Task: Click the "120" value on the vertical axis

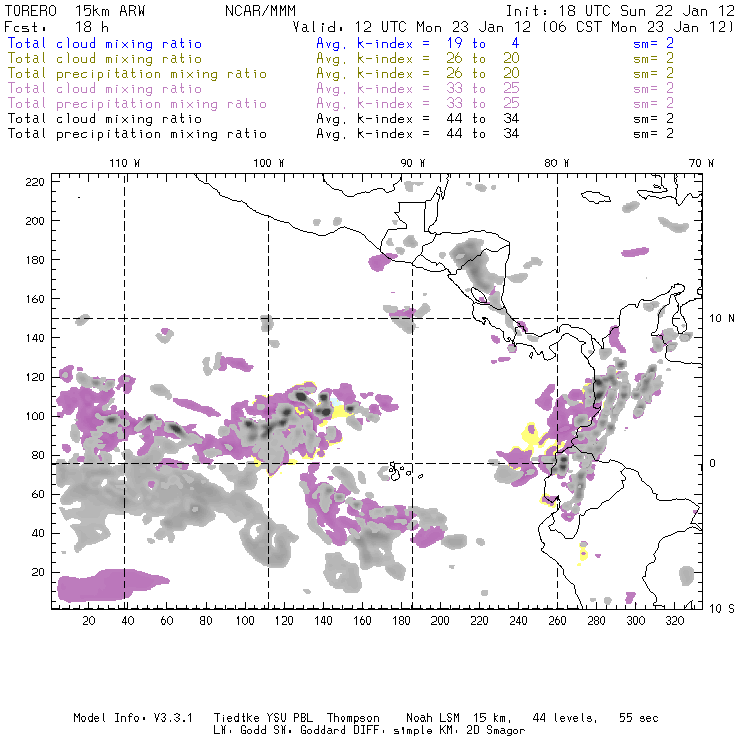Action: [x=35, y=377]
